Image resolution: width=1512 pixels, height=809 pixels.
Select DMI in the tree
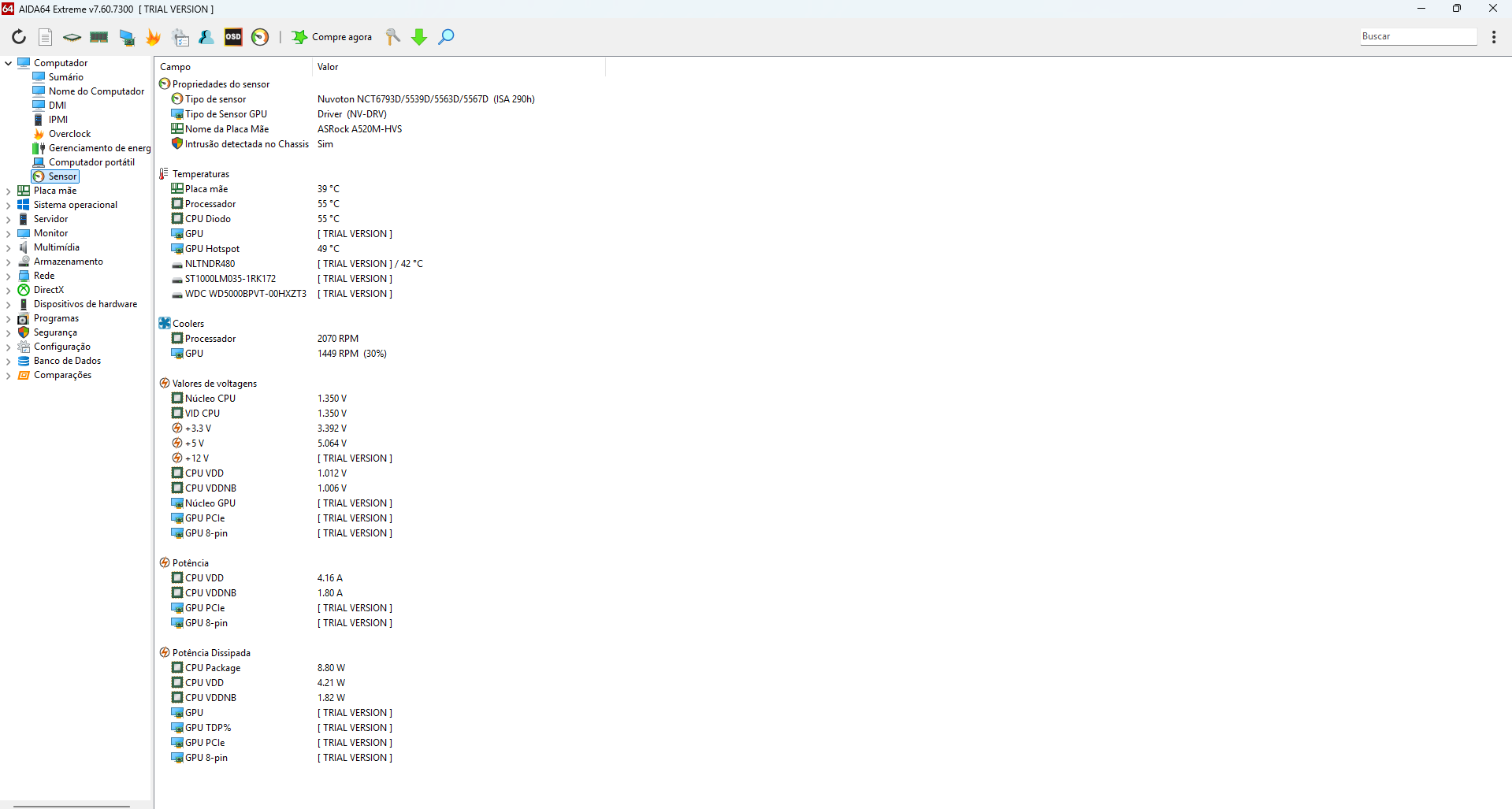pos(49,106)
